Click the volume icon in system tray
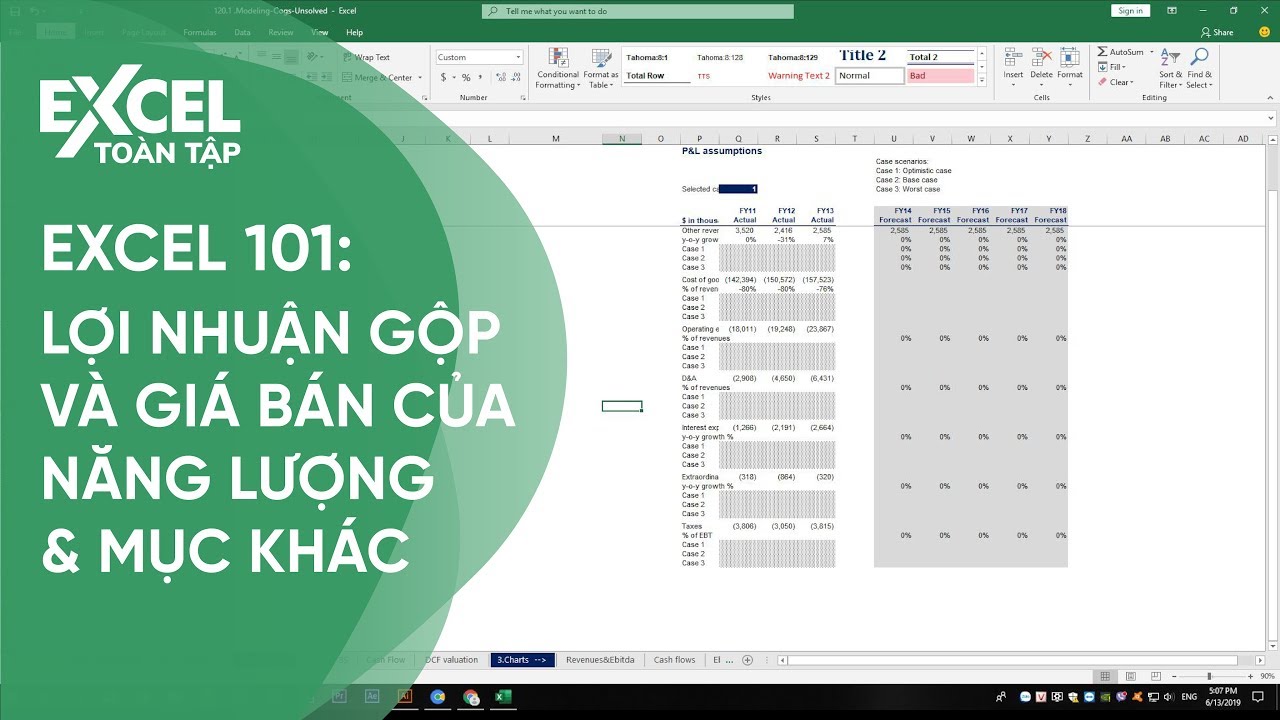The height and width of the screenshot is (720, 1280). pyautogui.click(x=1170, y=697)
